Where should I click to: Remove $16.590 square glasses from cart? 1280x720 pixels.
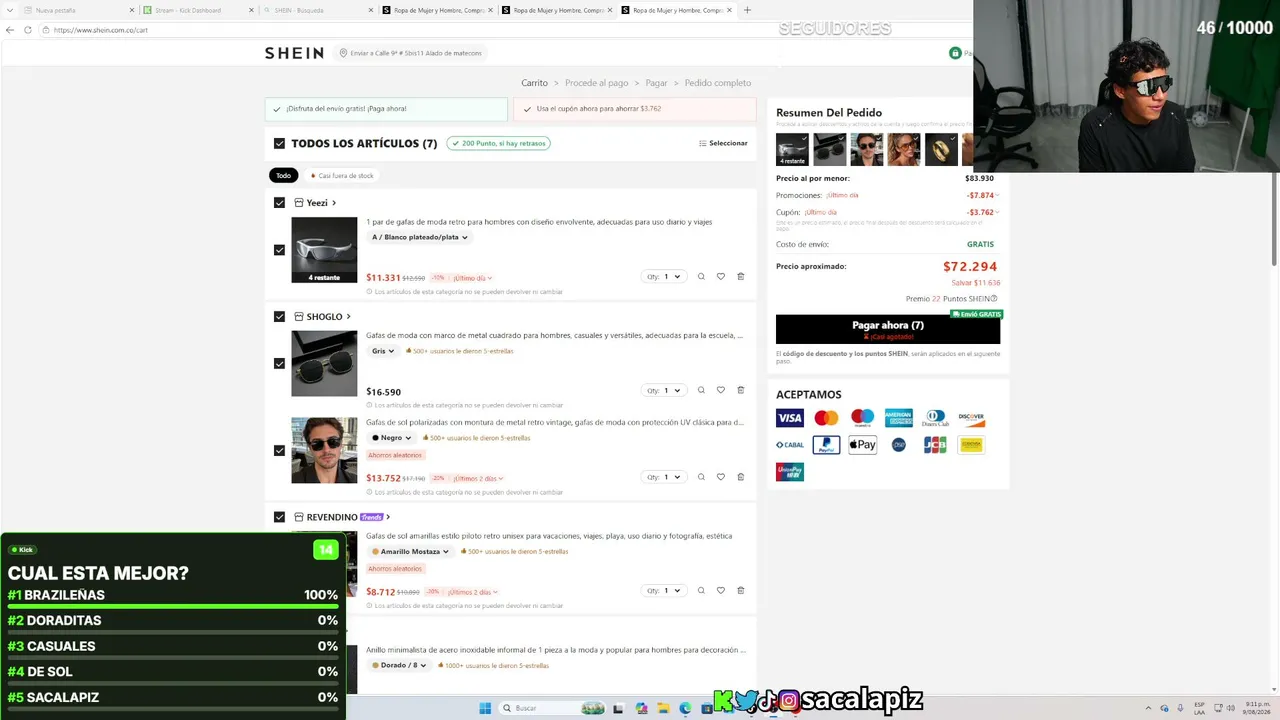pyautogui.click(x=740, y=390)
